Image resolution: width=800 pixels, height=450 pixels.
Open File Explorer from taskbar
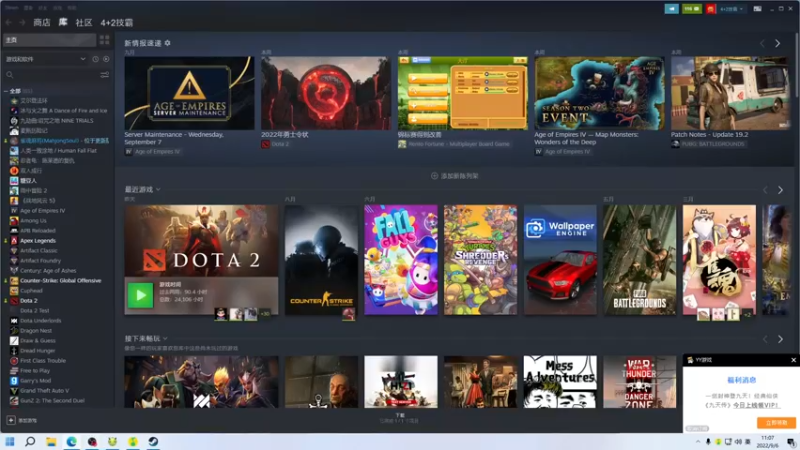point(51,441)
